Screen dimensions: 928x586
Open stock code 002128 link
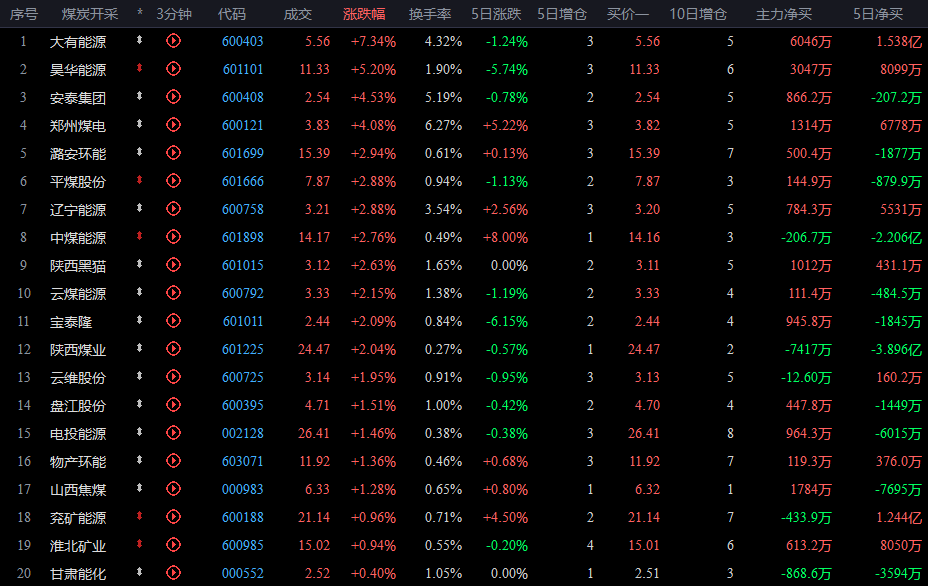coord(243,433)
